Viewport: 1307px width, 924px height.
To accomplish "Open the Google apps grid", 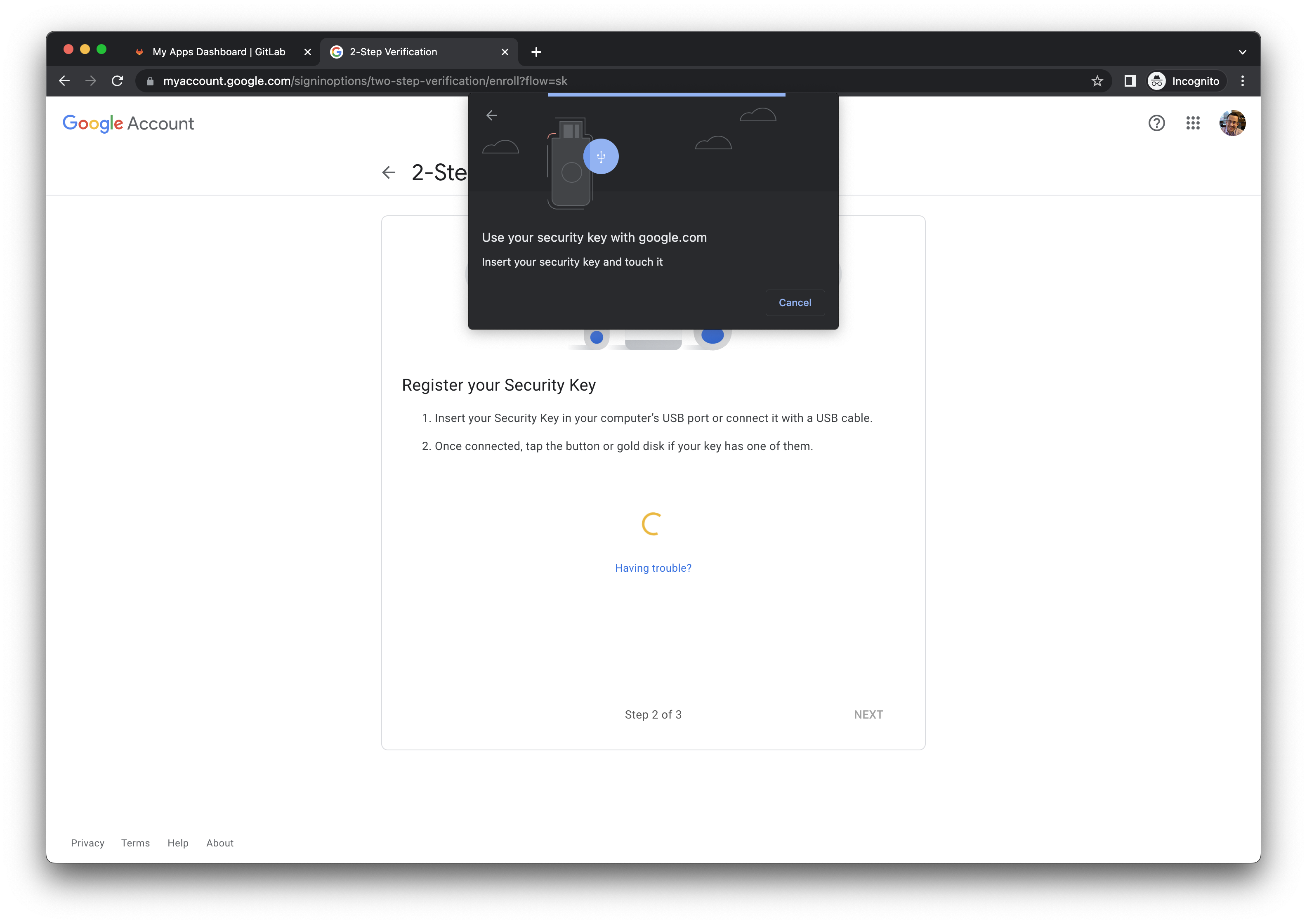I will (x=1193, y=123).
